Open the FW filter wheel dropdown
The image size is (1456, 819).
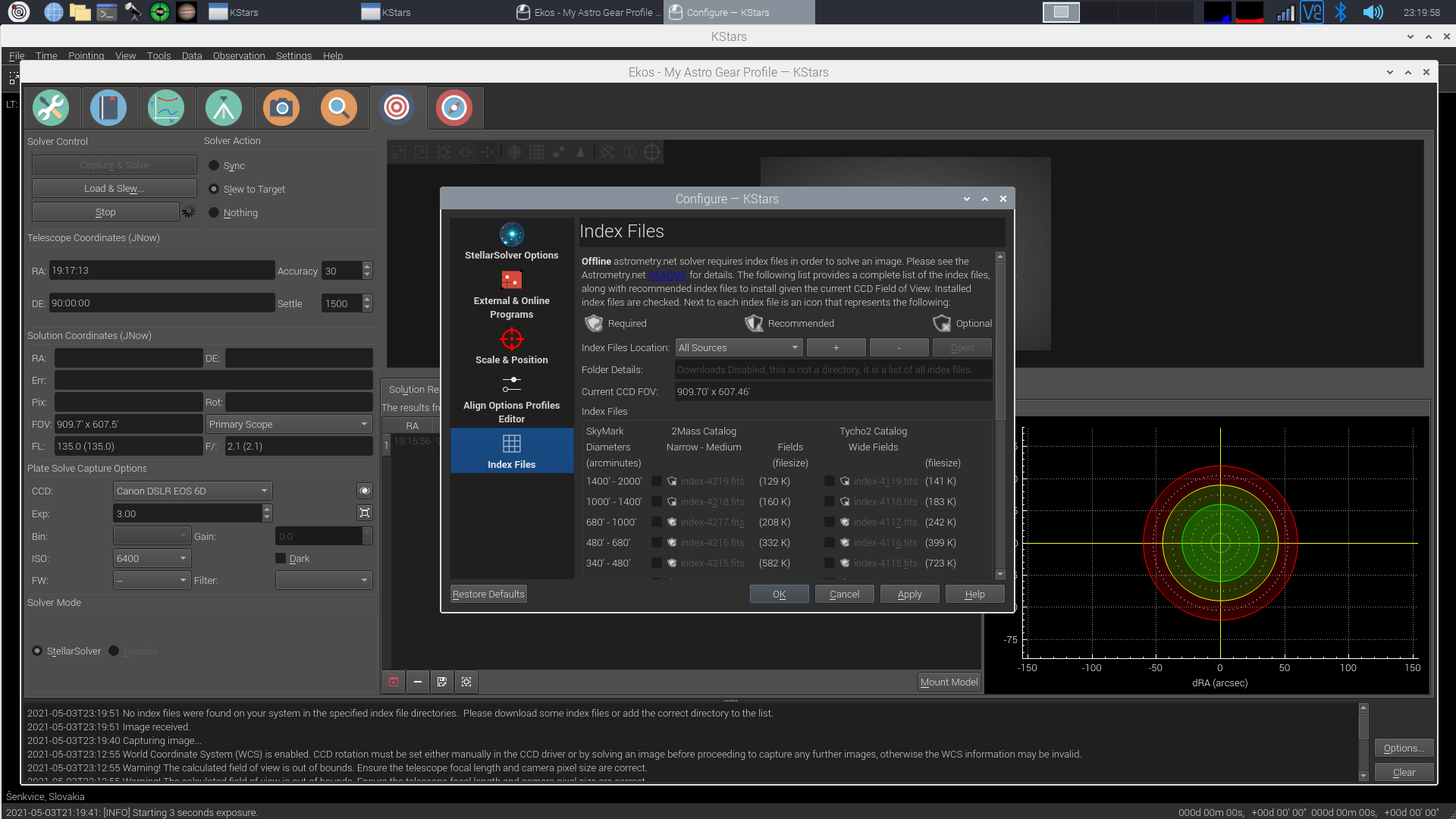(x=152, y=580)
